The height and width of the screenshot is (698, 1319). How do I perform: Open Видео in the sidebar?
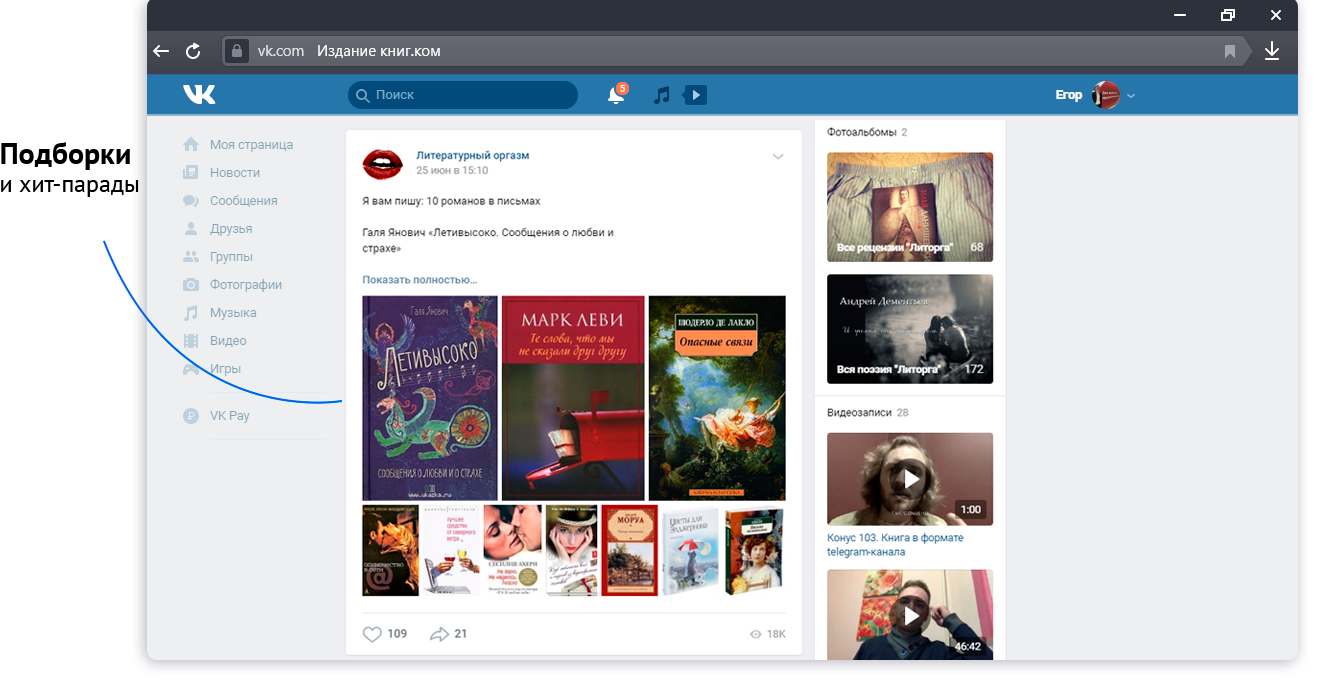(228, 341)
